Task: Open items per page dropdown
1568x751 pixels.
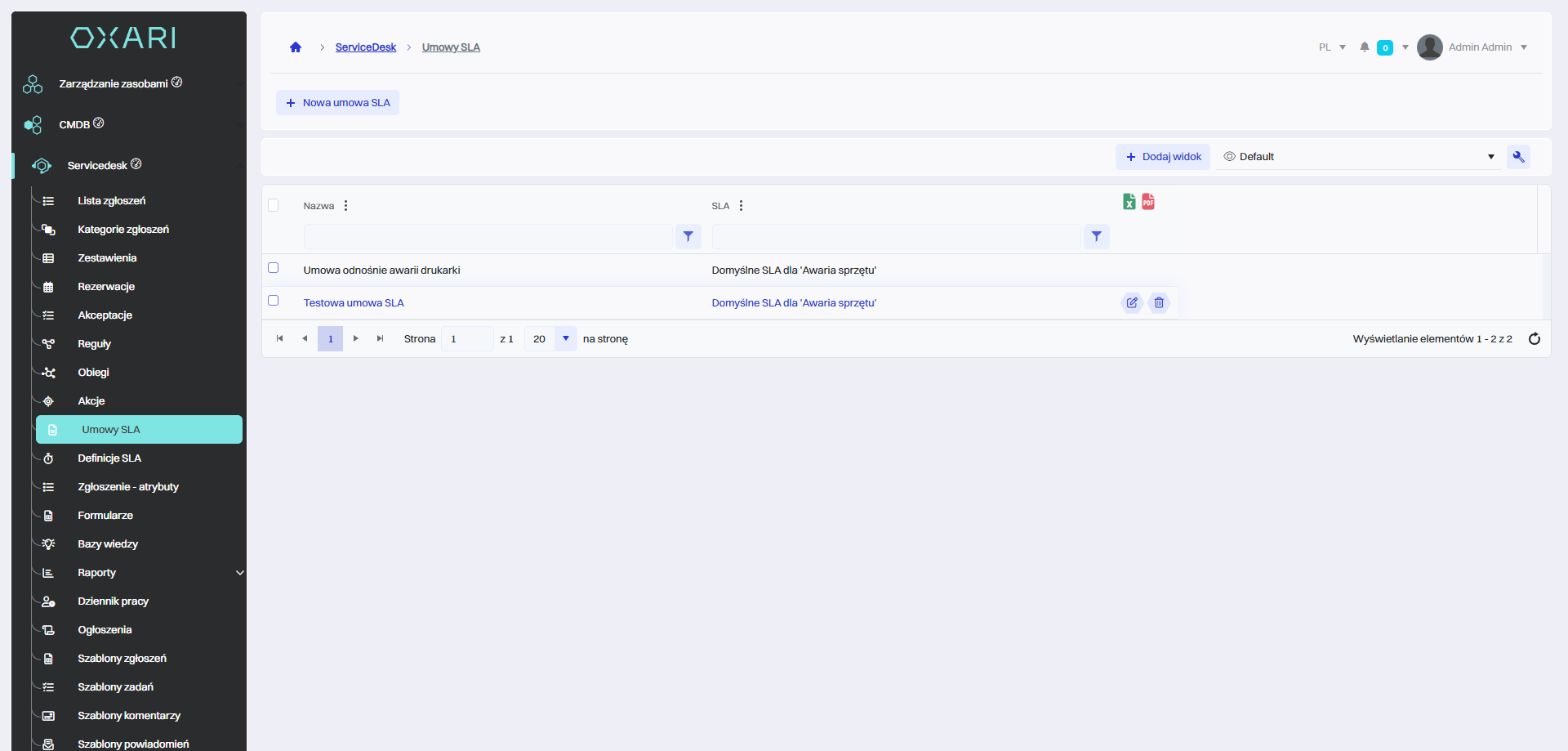Action: (565, 339)
